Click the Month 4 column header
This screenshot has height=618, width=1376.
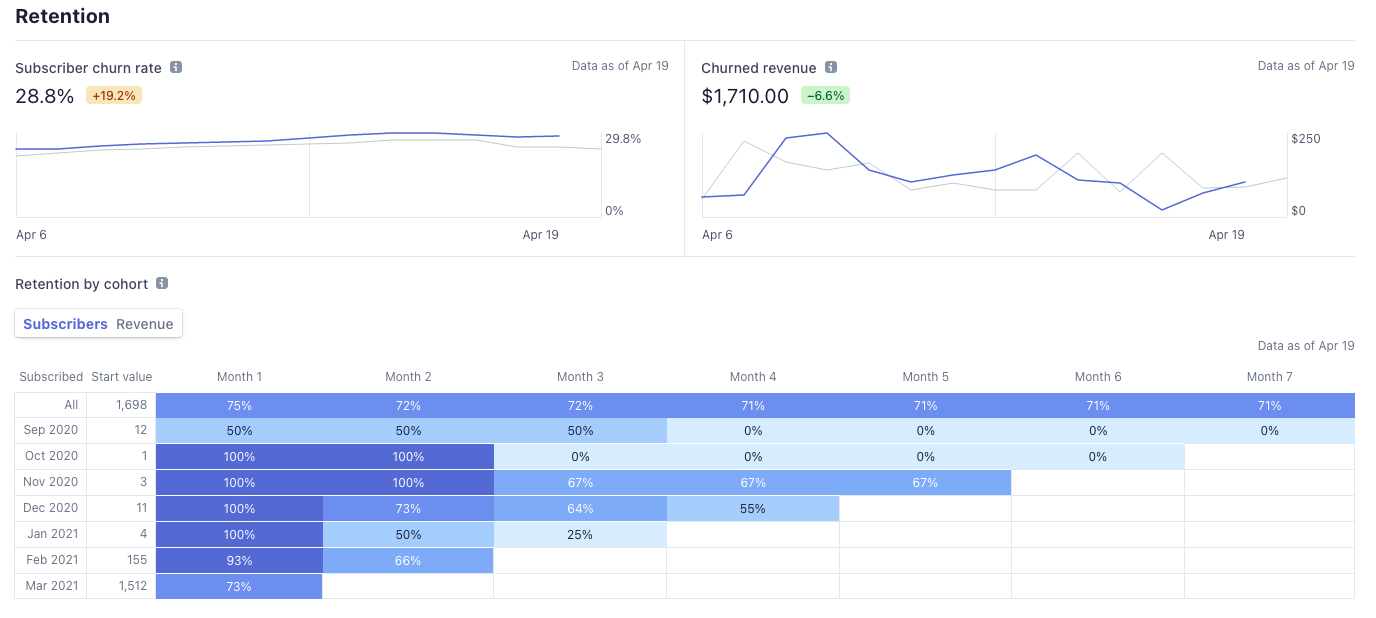click(753, 377)
